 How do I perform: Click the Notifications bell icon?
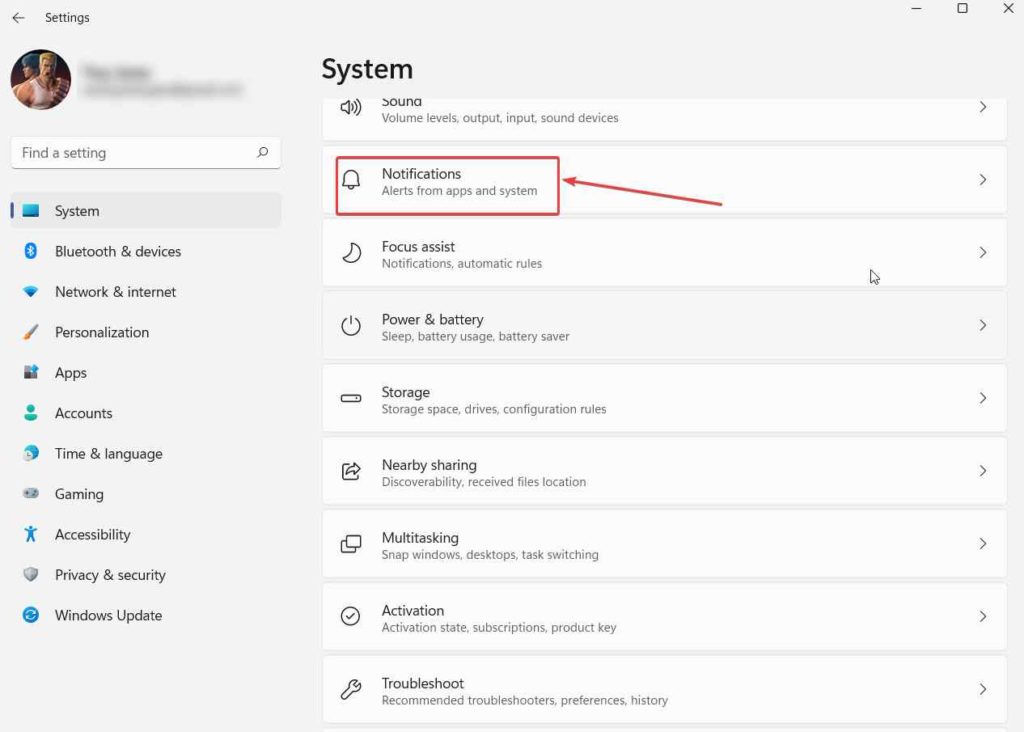[350, 180]
